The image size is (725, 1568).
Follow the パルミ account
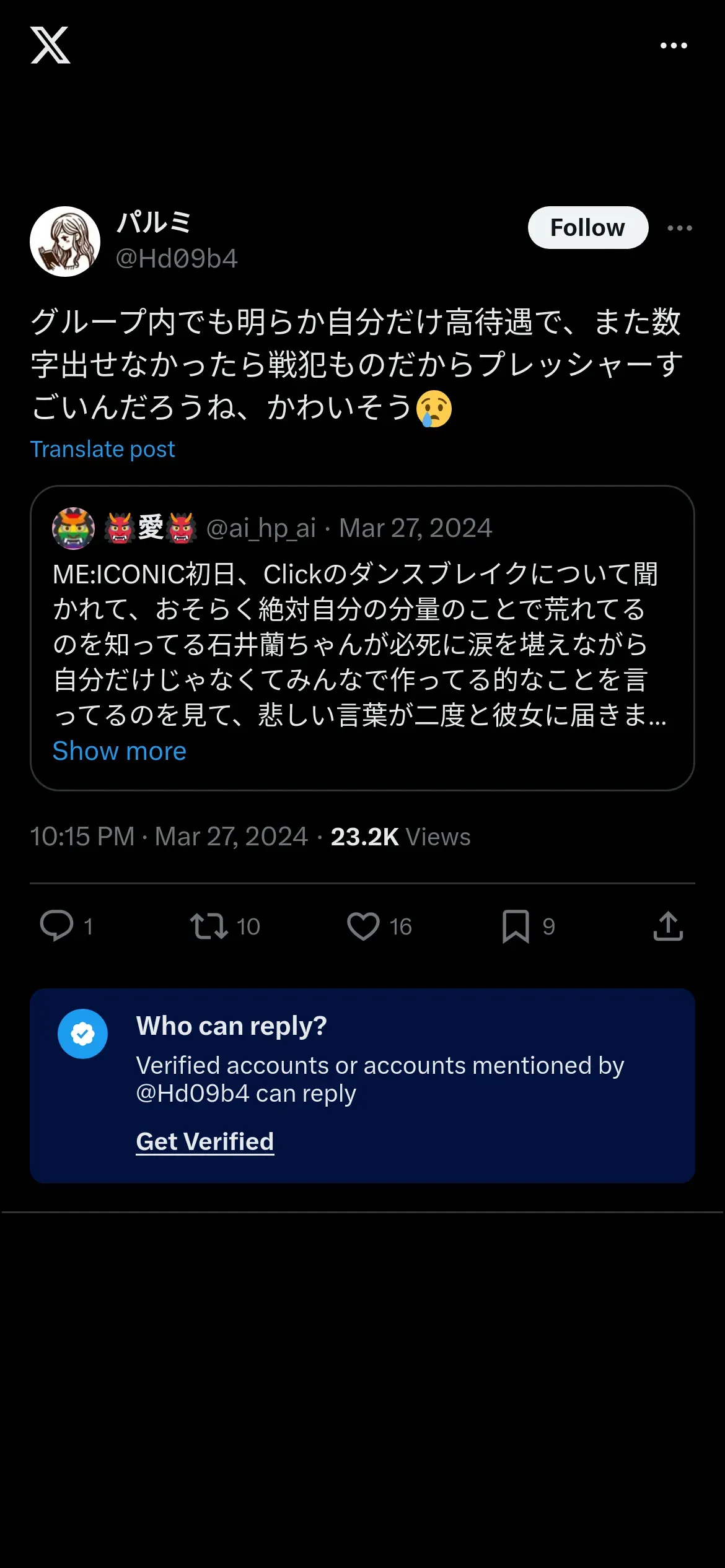click(x=587, y=228)
